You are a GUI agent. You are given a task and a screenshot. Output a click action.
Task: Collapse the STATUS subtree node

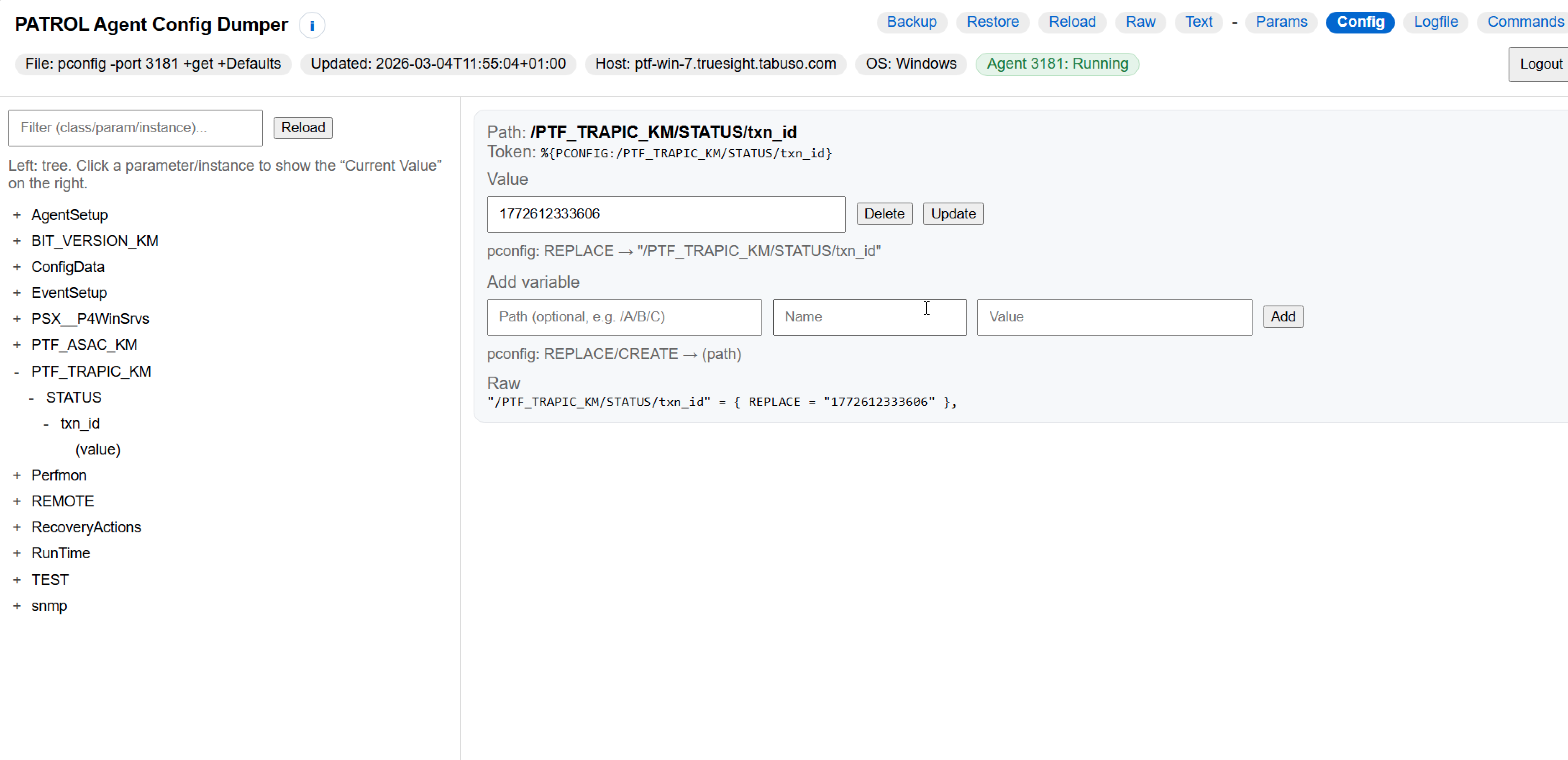click(x=32, y=398)
